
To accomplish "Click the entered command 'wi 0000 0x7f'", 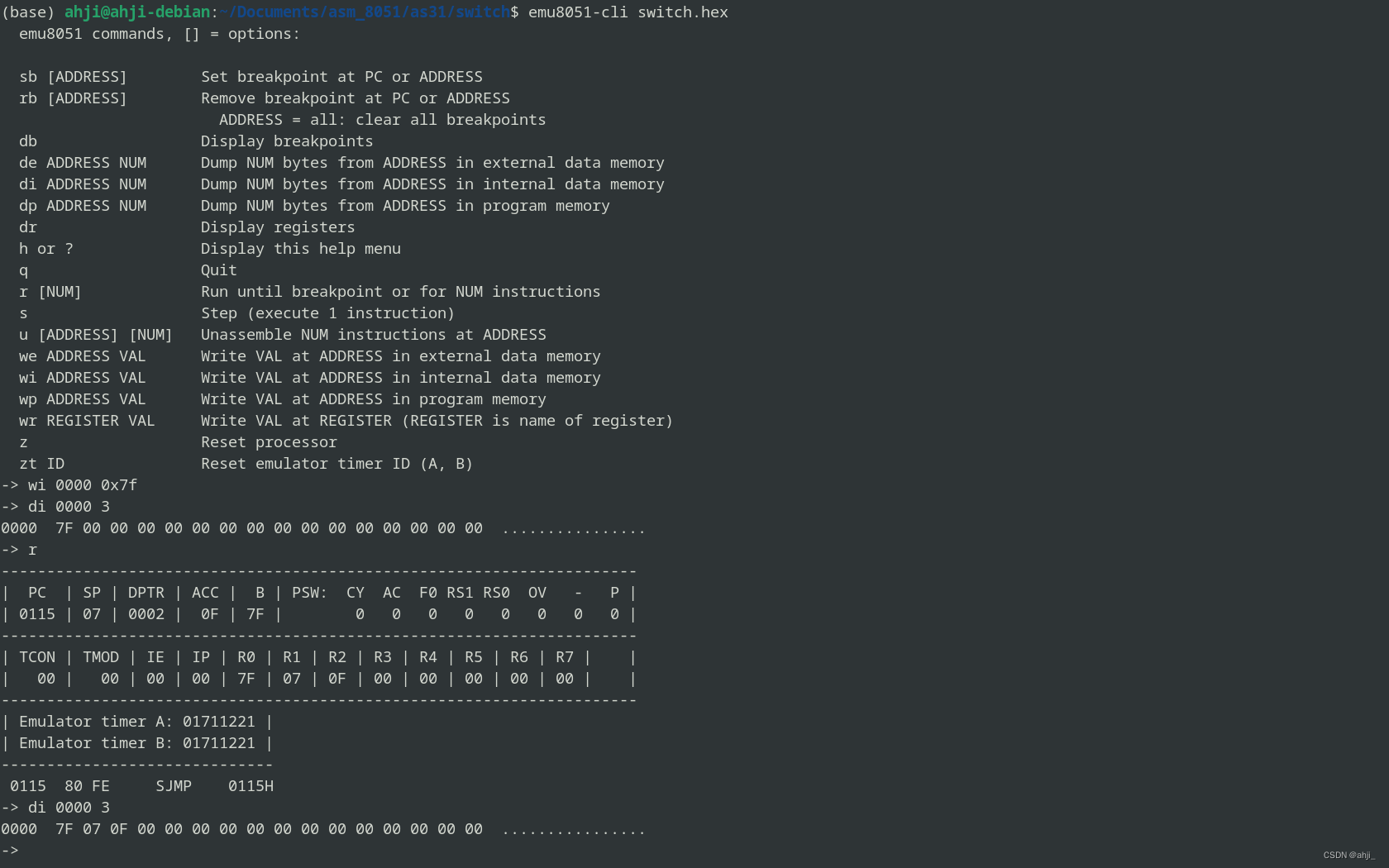I will [83, 485].
